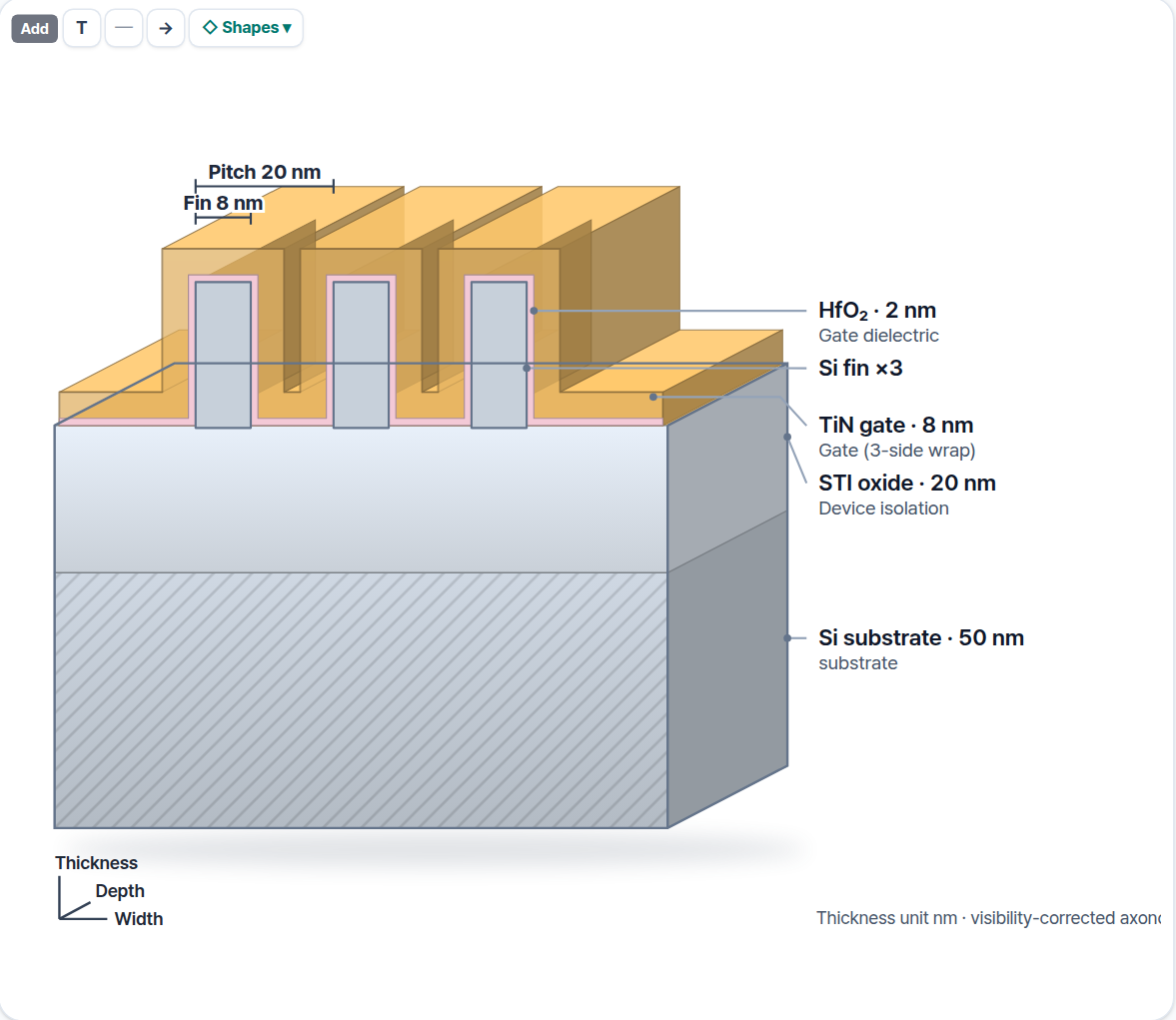The image size is (1176, 1020).
Task: Select the straight line annotation tool
Action: coord(124,29)
